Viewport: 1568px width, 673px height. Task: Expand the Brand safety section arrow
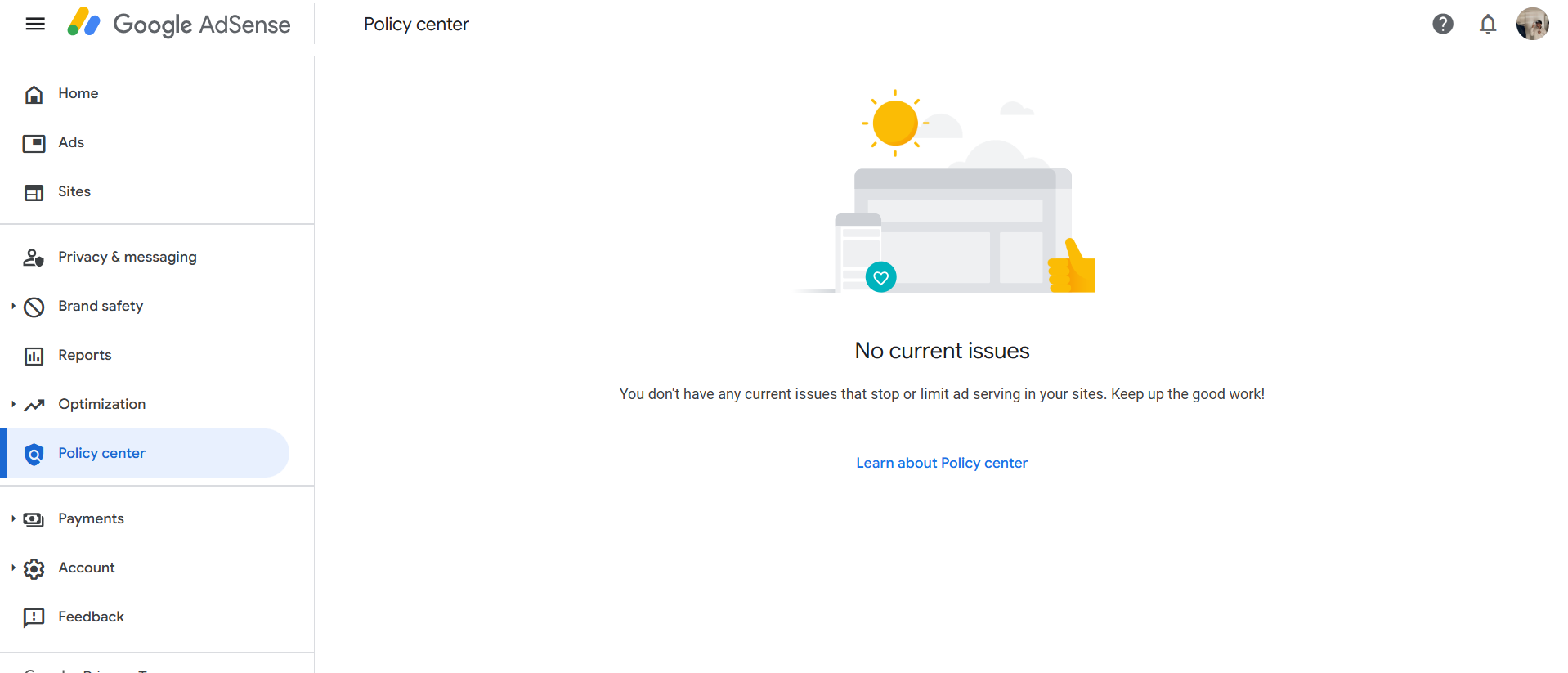tap(13, 306)
